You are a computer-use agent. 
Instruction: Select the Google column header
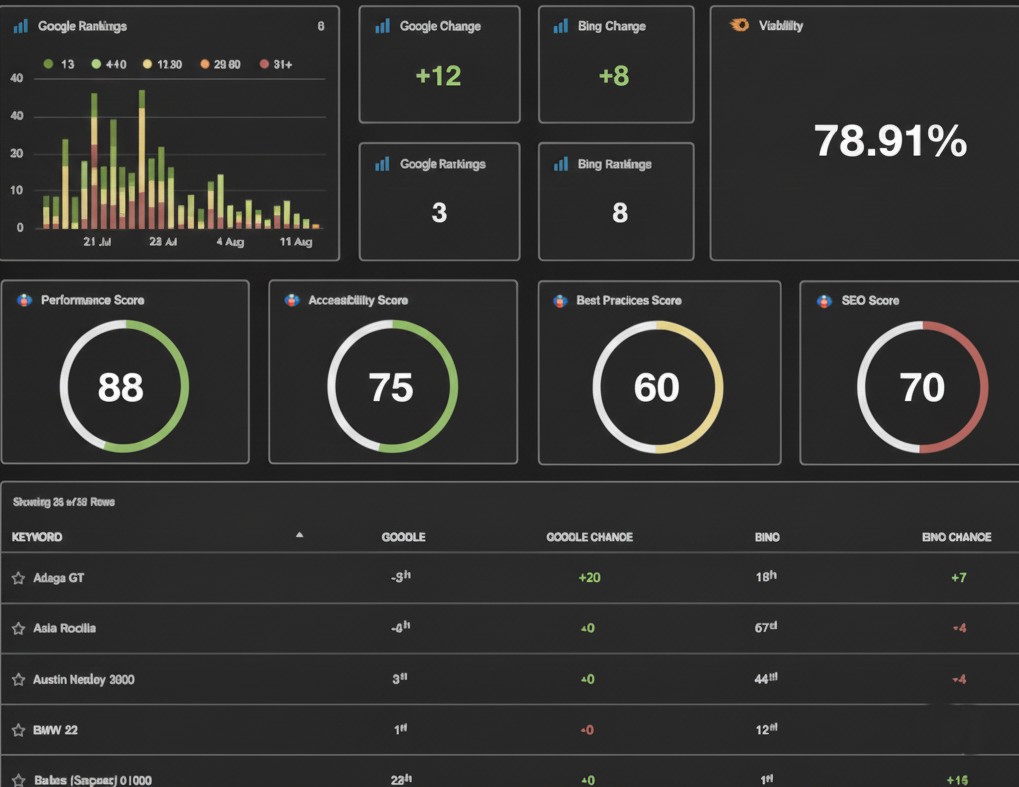coord(403,537)
